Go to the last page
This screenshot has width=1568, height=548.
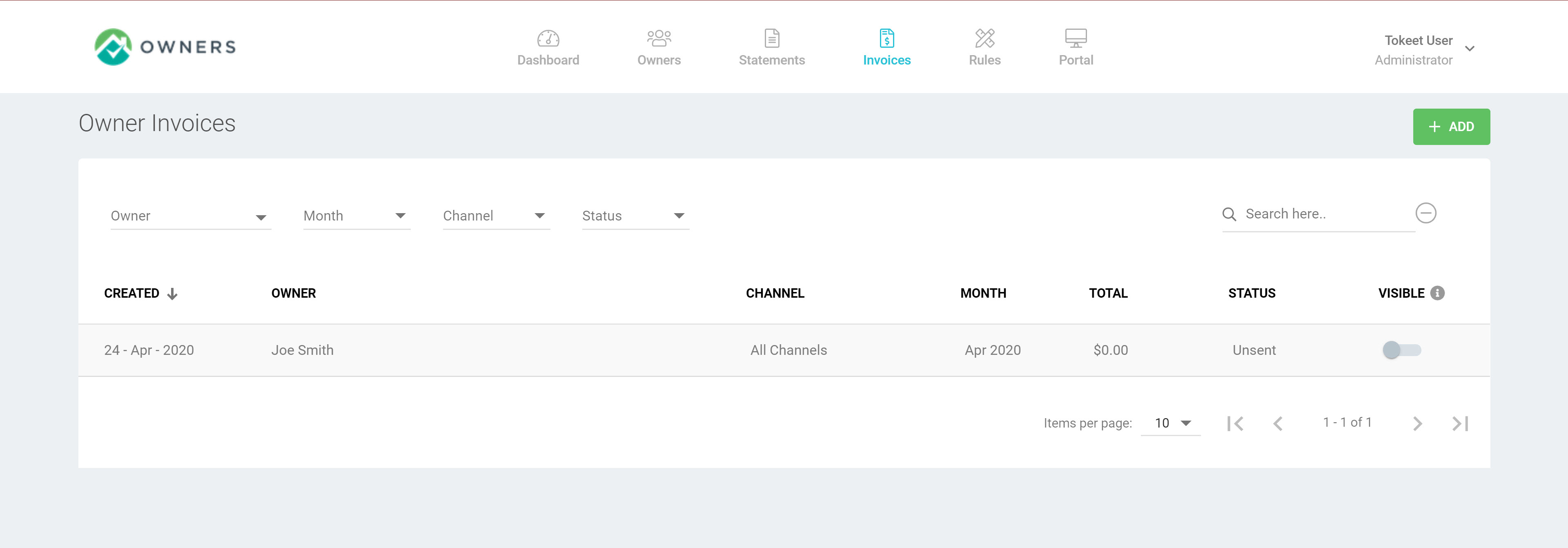pyautogui.click(x=1460, y=423)
